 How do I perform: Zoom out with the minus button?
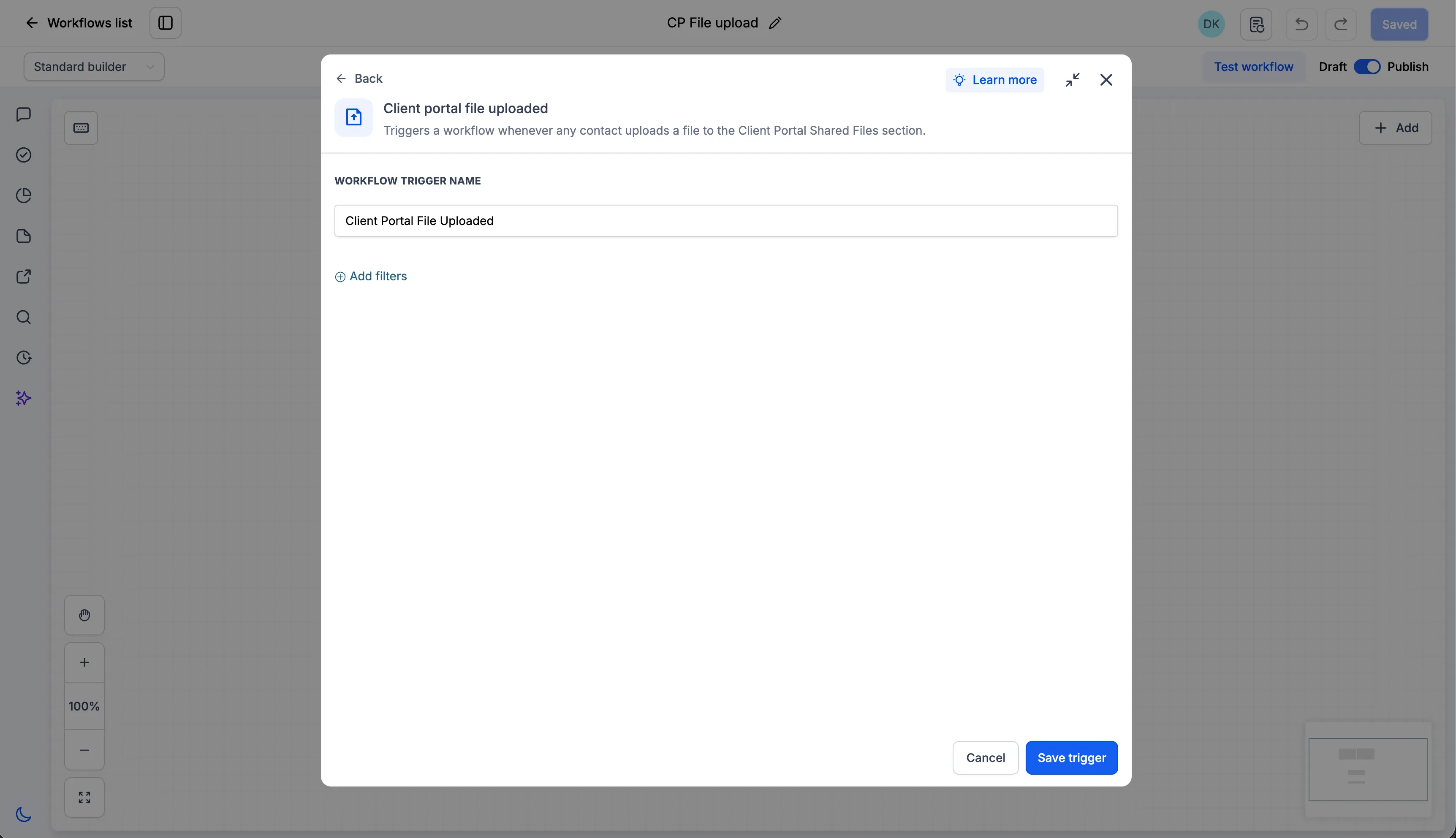click(x=84, y=750)
